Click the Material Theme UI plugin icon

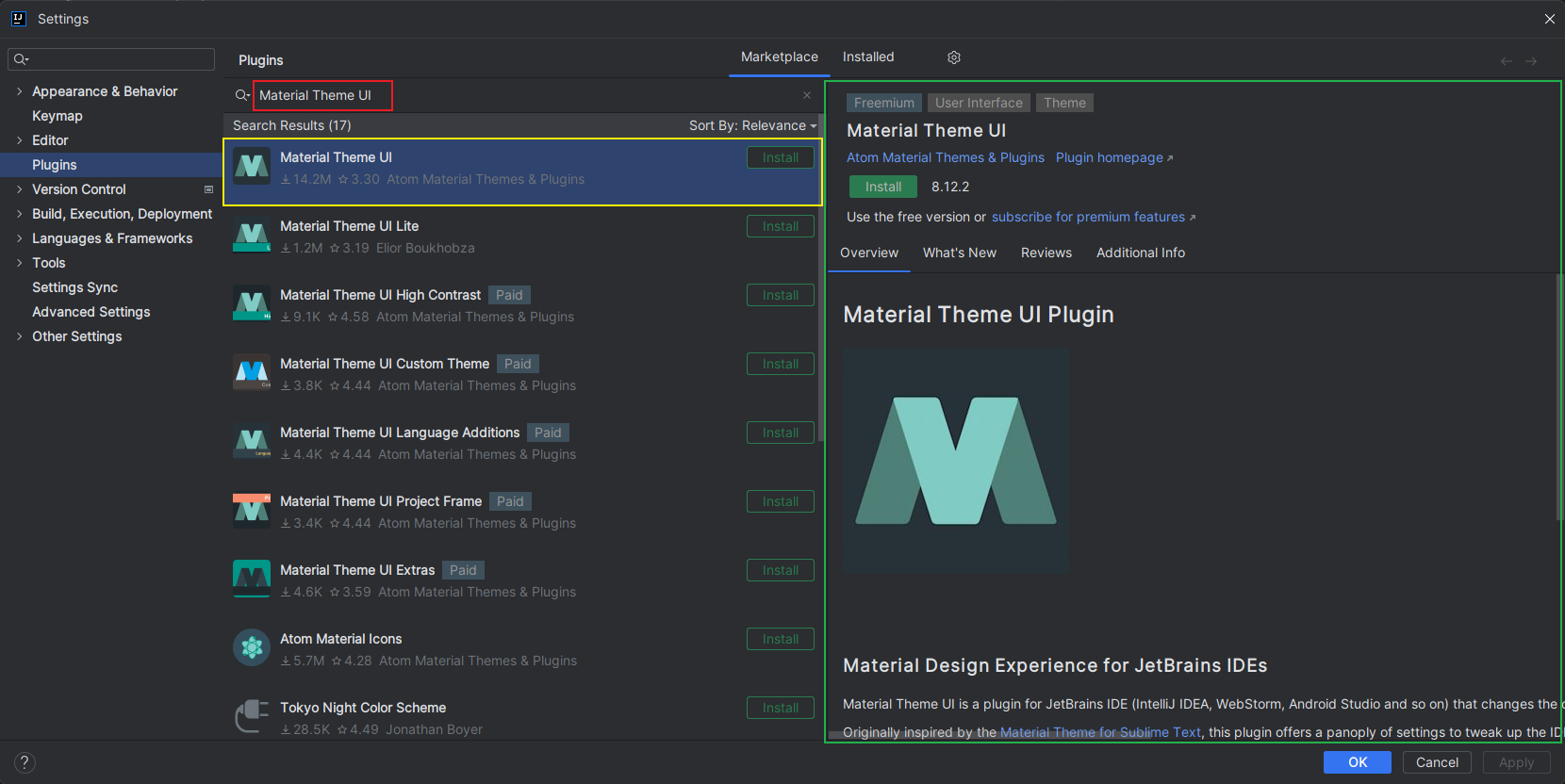252,167
